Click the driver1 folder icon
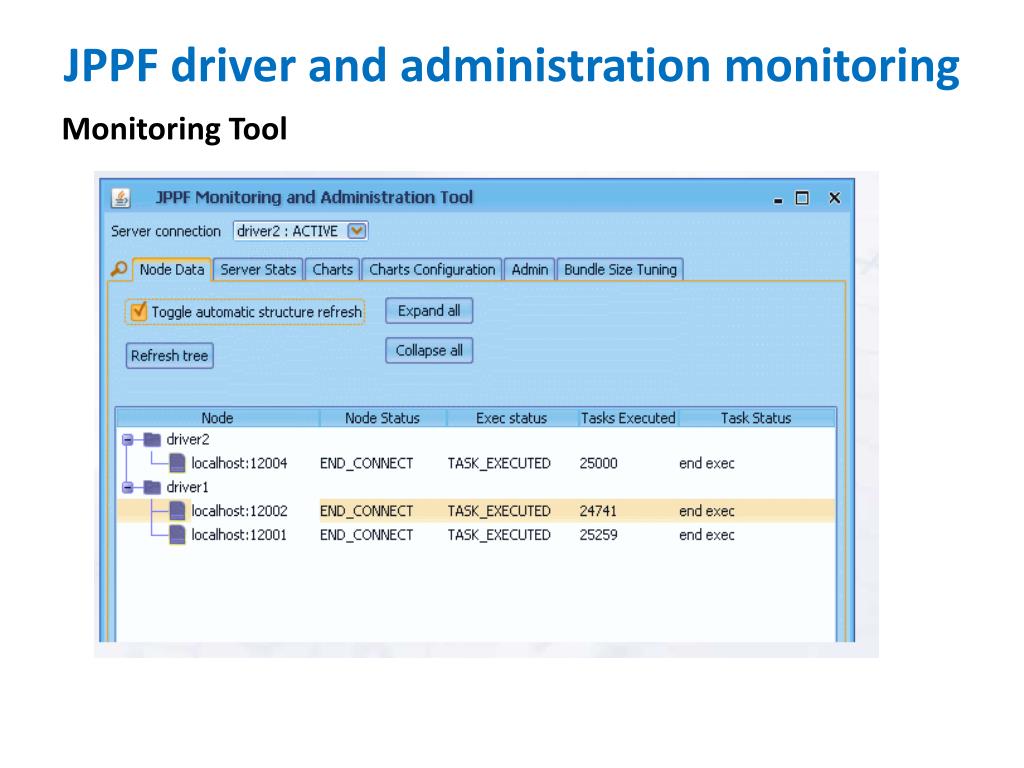Viewport: 1024px width, 768px height. 152,487
